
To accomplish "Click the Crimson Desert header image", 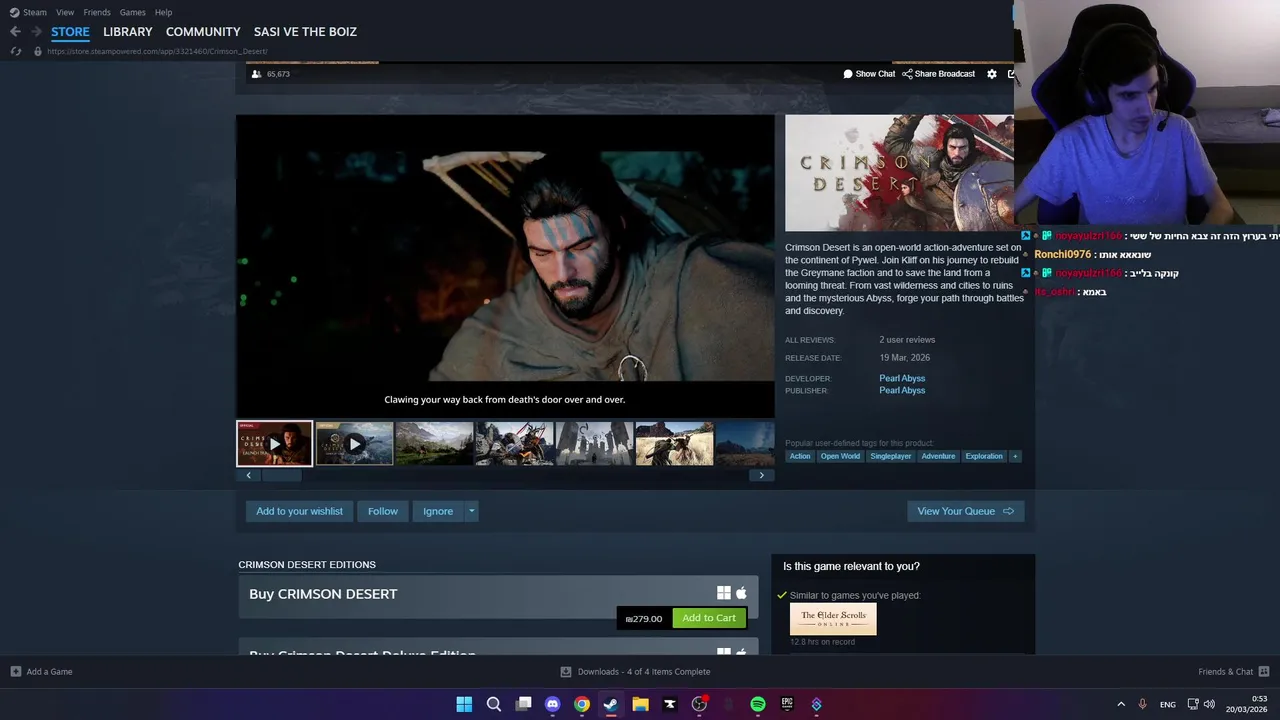I will (x=899, y=173).
